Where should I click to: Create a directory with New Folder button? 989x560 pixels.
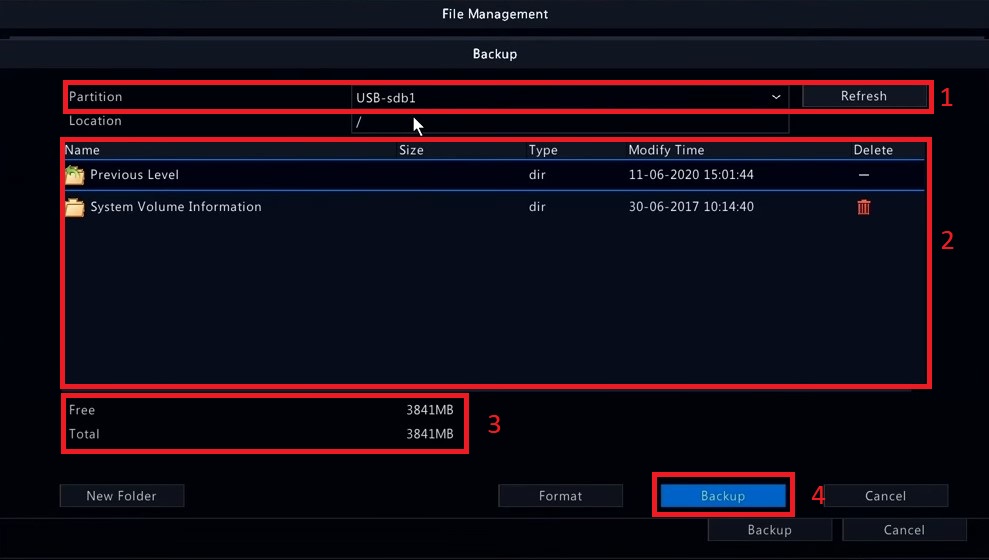coord(121,496)
